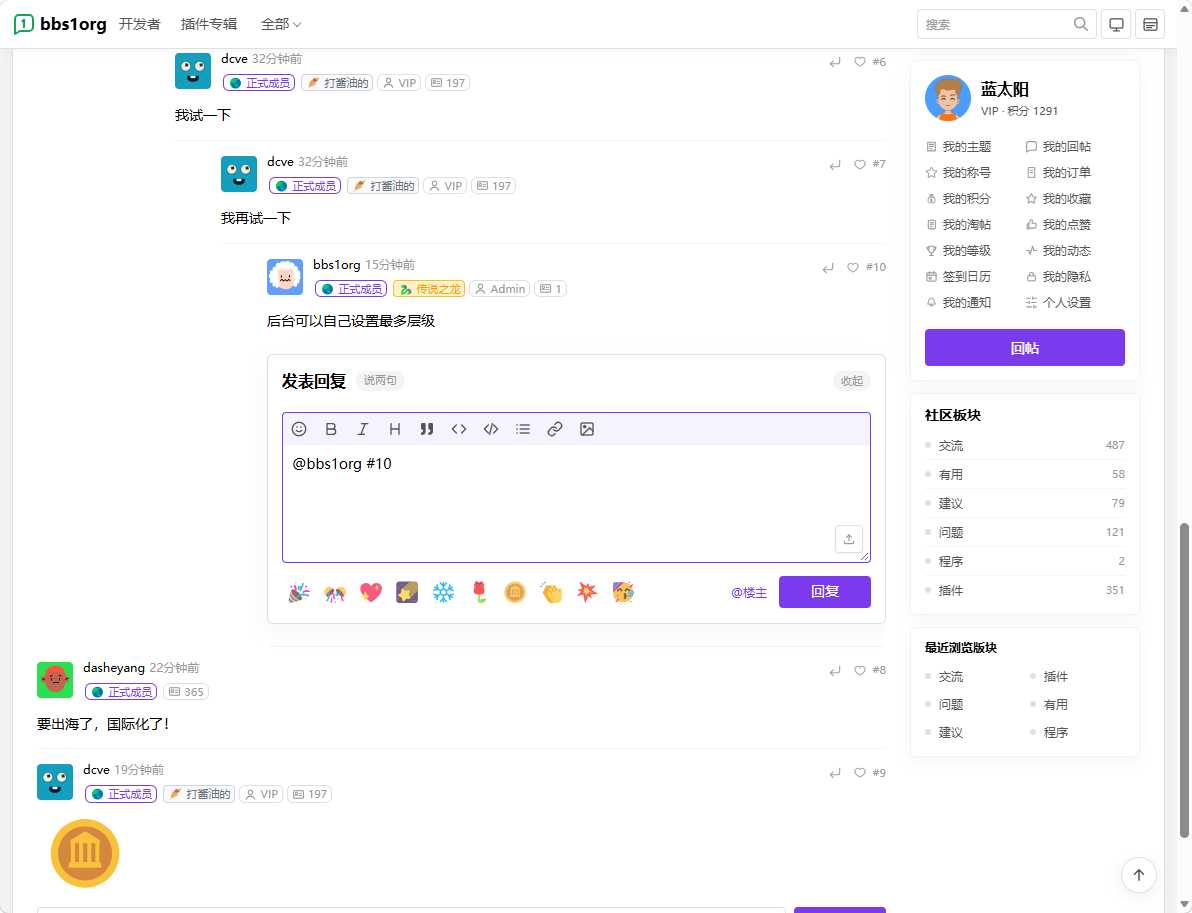Send the gold coin reaction emoji
This screenshot has width=1192, height=913.
(515, 592)
